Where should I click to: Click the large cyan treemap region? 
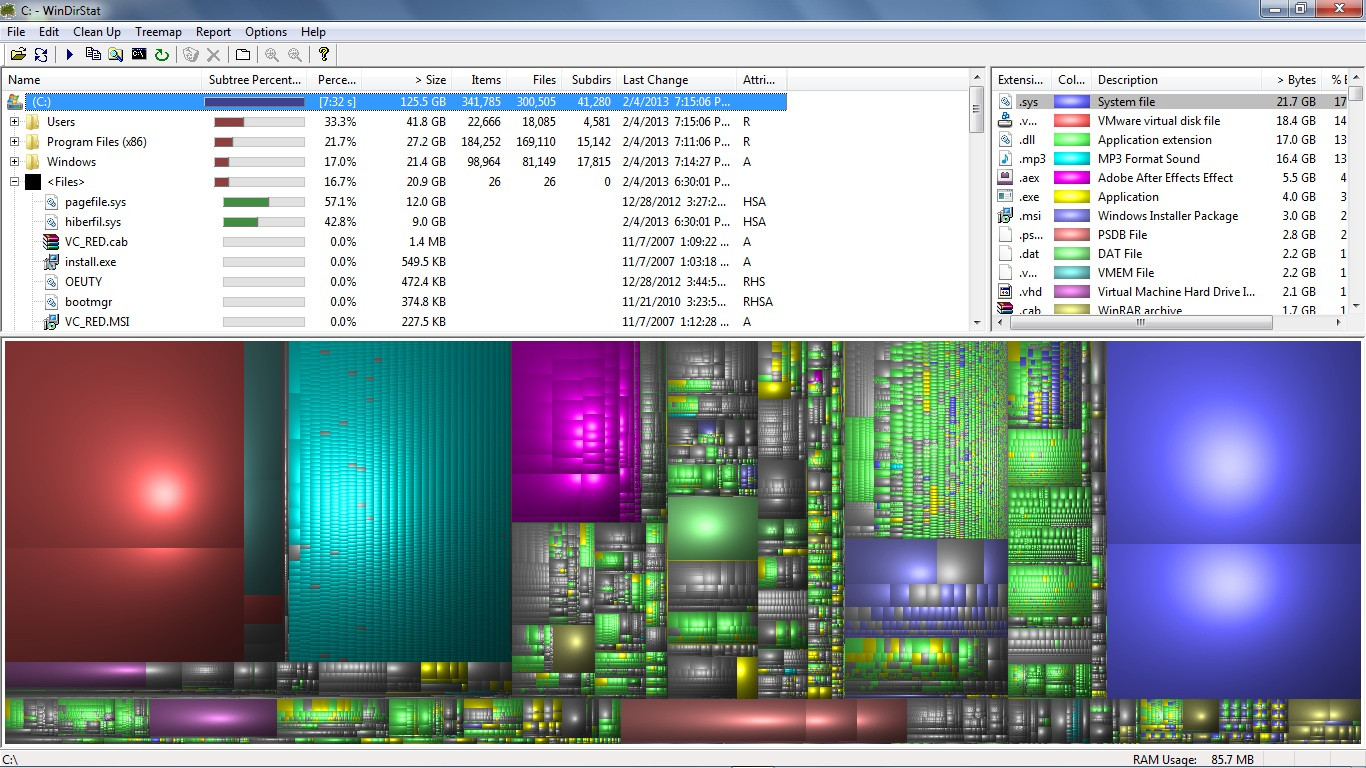click(x=400, y=500)
